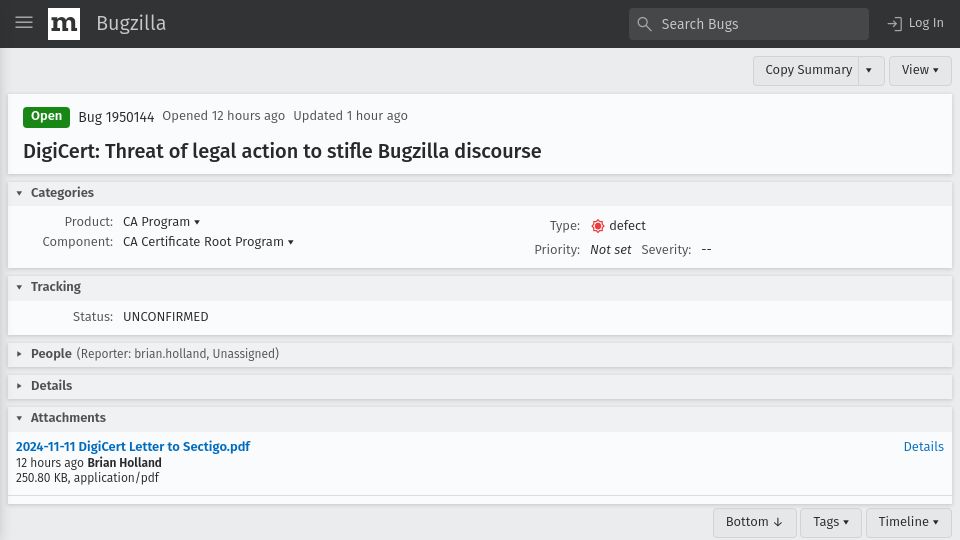The width and height of the screenshot is (960, 540).
Task: Select the bug title about DigiCert
Action: pyautogui.click(x=282, y=151)
